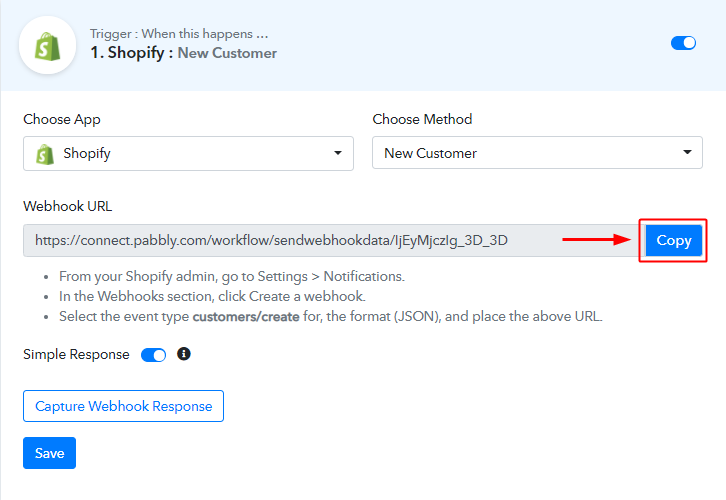The image size is (726, 500).
Task: Toggle the Simple Response switch
Action: coord(154,355)
